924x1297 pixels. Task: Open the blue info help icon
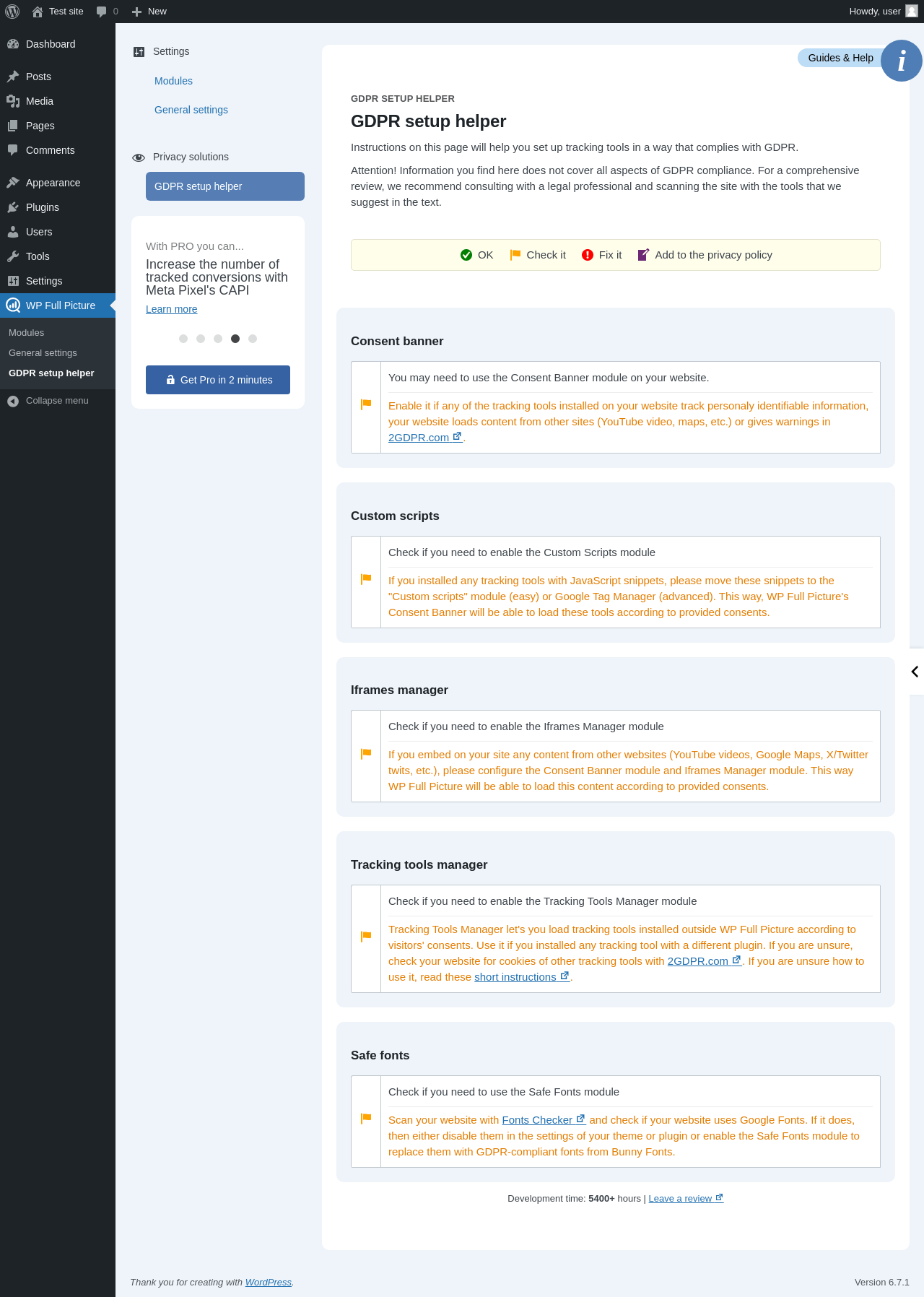point(902,61)
